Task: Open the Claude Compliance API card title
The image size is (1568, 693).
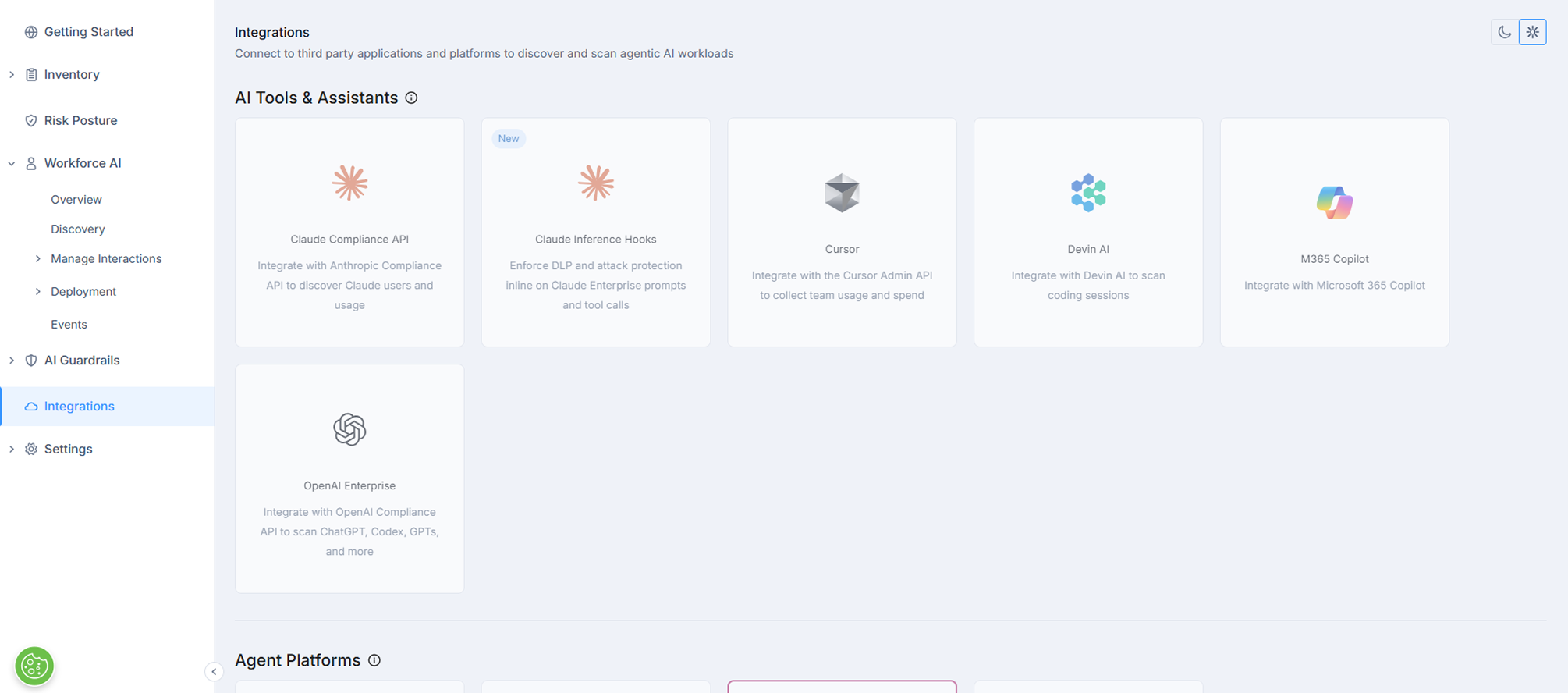Action: point(349,240)
